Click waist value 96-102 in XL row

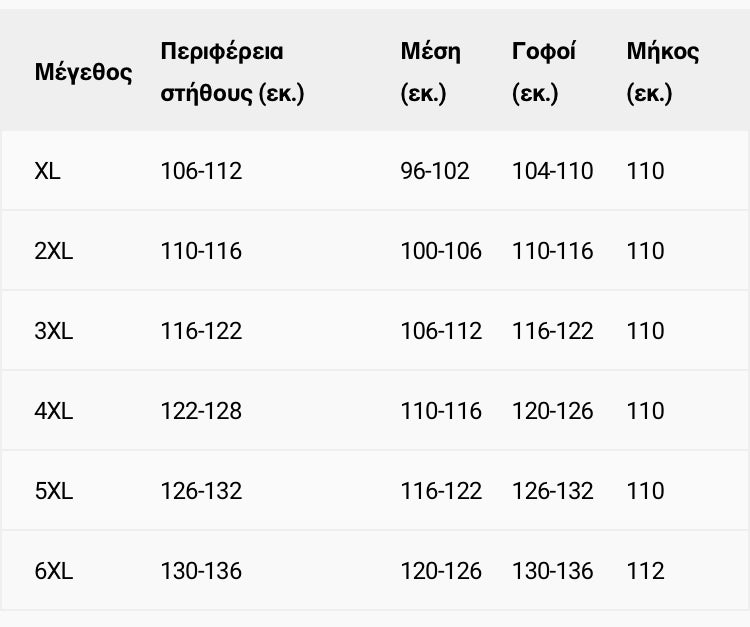coord(435,171)
